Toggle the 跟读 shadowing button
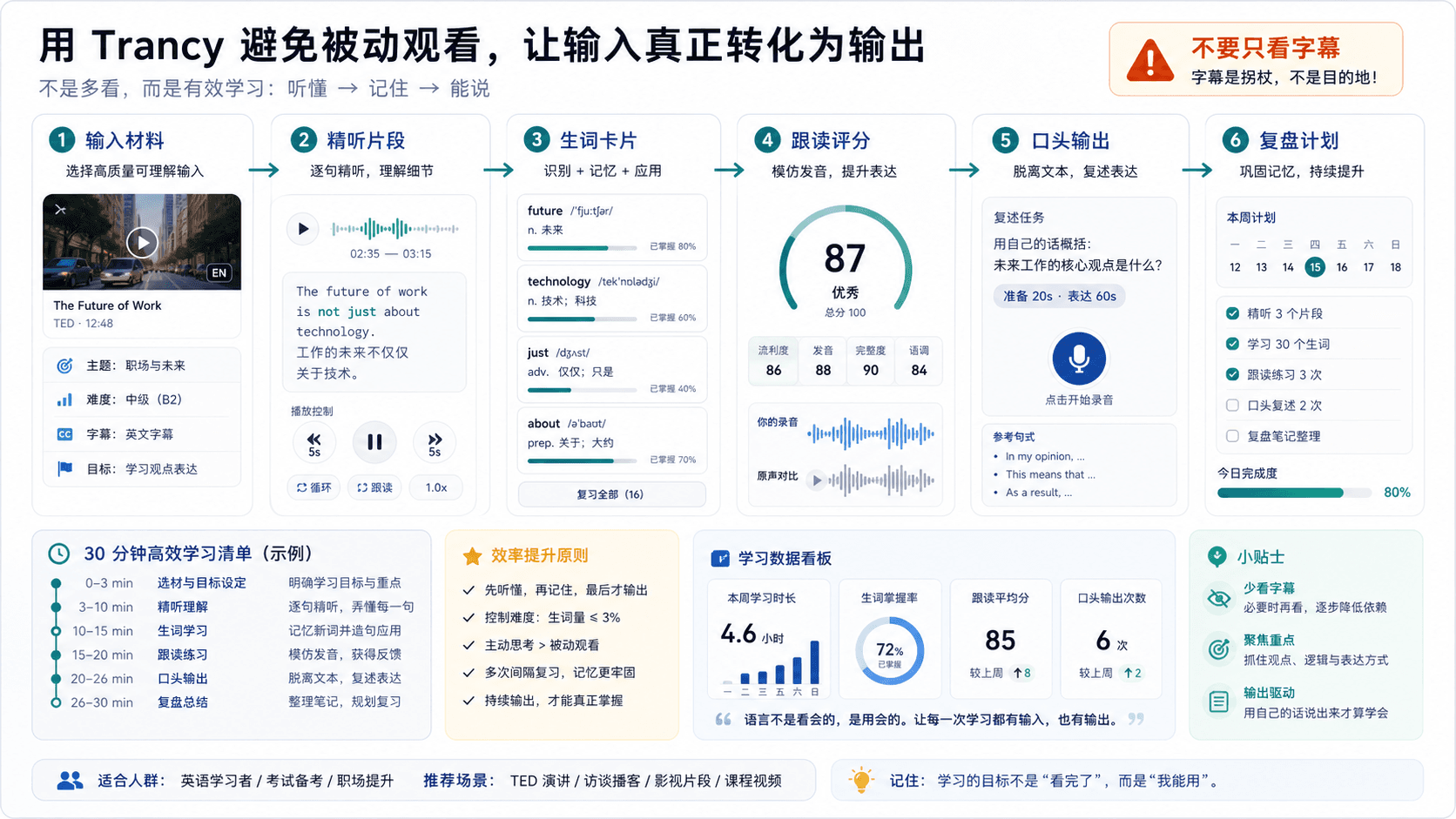The height and width of the screenshot is (819, 1456). [374, 487]
